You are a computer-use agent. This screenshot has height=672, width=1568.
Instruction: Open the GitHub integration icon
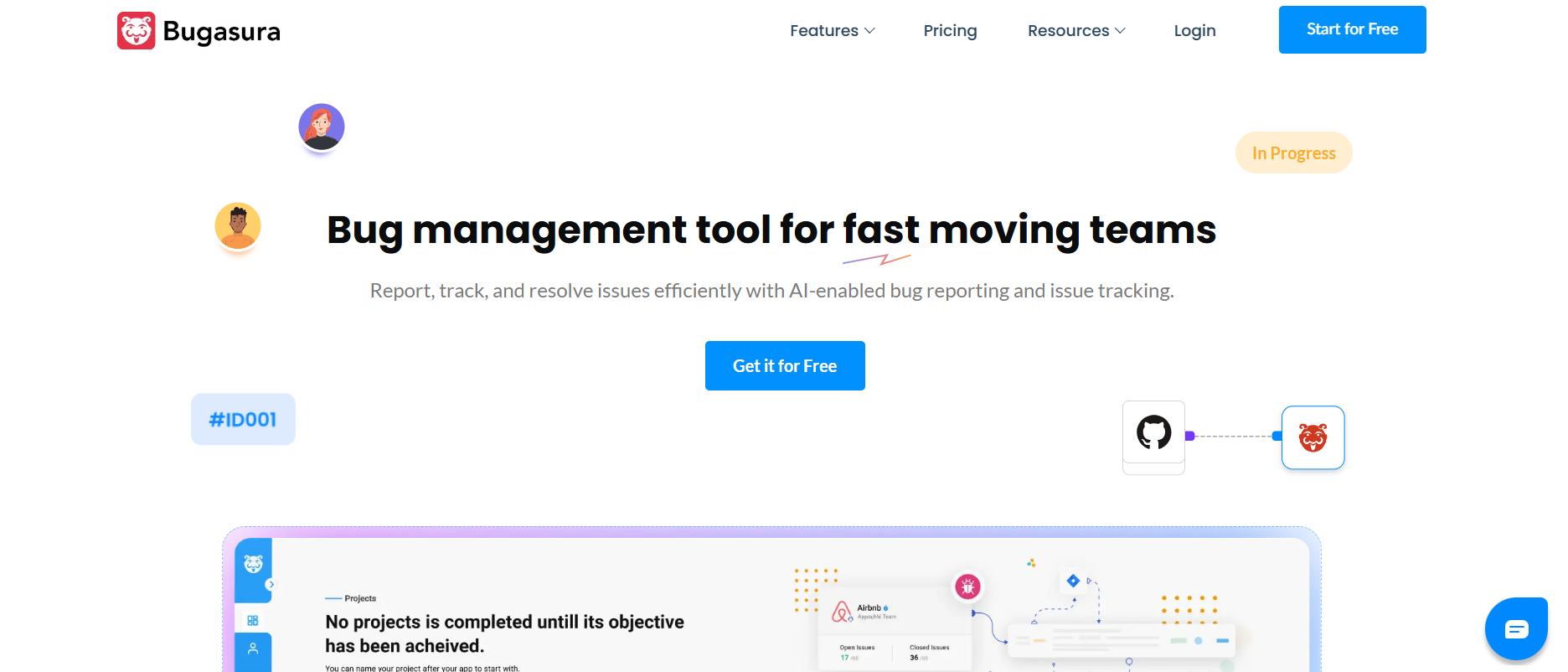point(1153,432)
